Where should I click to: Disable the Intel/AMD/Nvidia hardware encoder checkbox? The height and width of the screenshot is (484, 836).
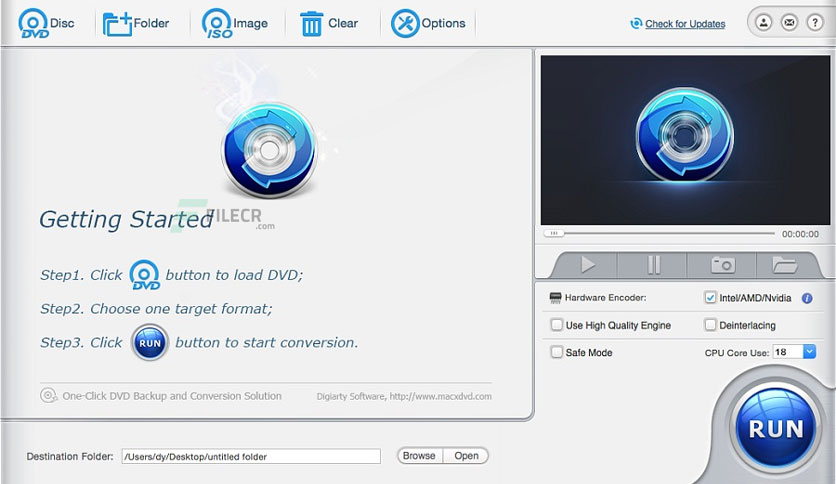710,297
